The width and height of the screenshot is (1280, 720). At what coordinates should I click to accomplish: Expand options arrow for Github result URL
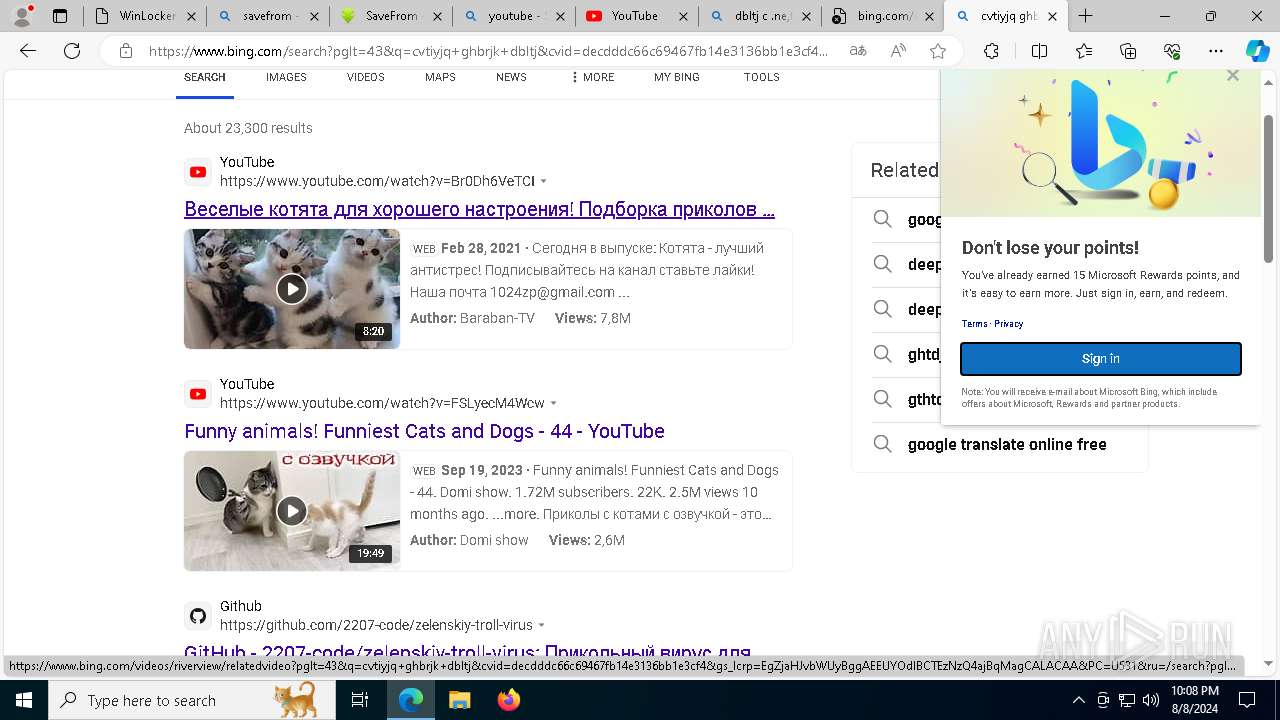point(542,626)
